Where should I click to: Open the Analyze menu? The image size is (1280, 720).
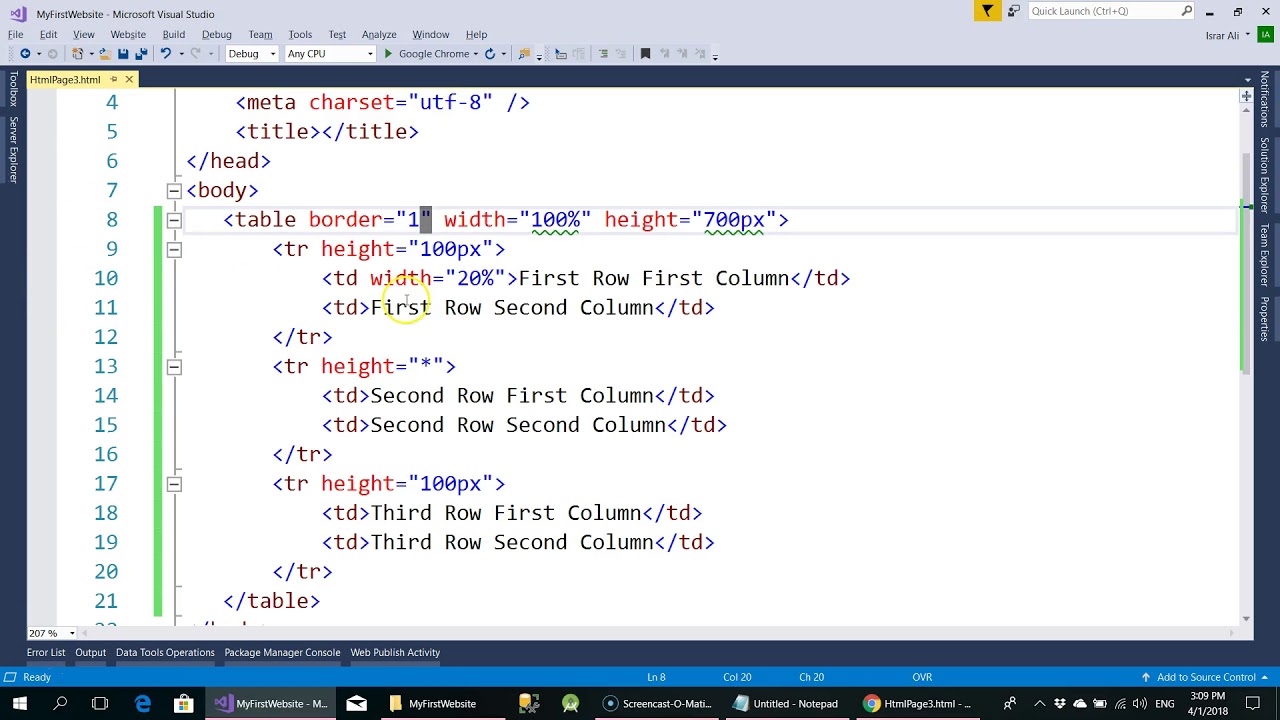(379, 35)
